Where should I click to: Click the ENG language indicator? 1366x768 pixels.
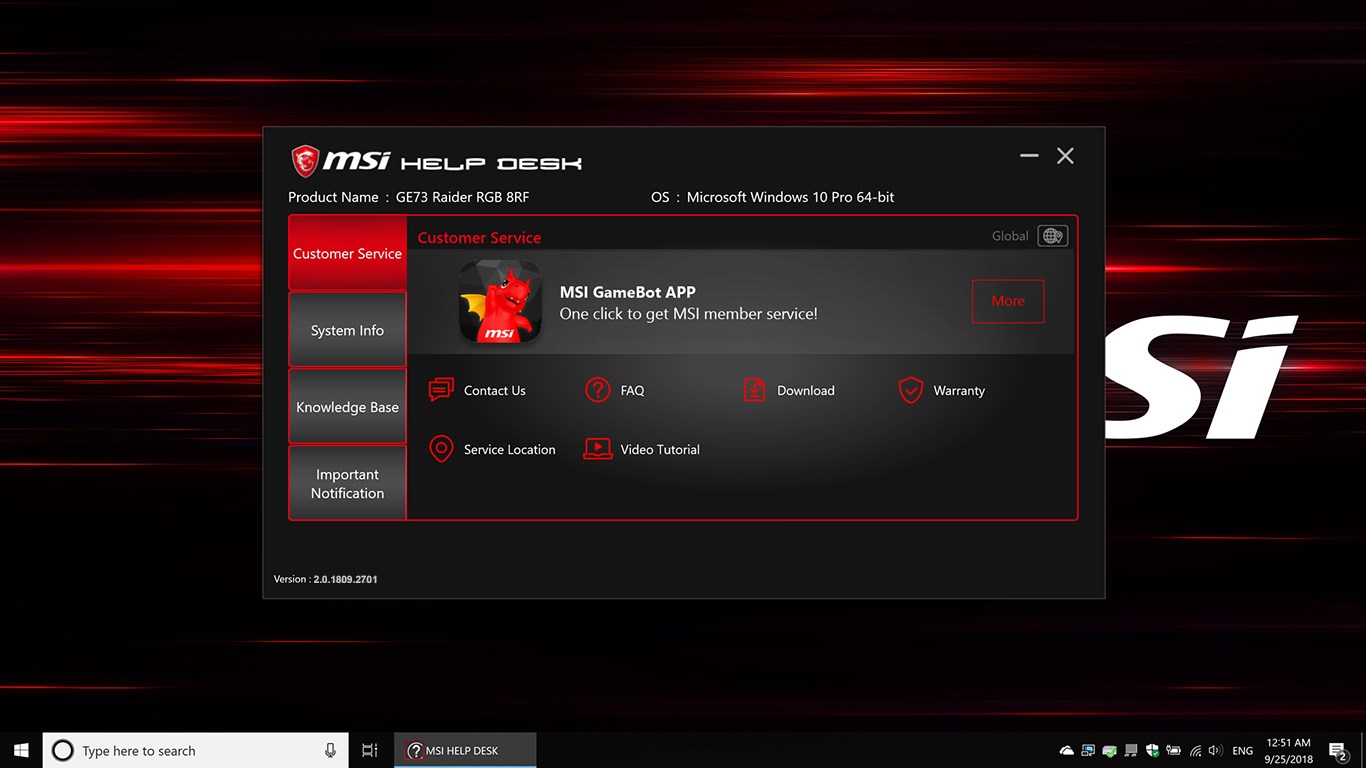tap(1242, 750)
